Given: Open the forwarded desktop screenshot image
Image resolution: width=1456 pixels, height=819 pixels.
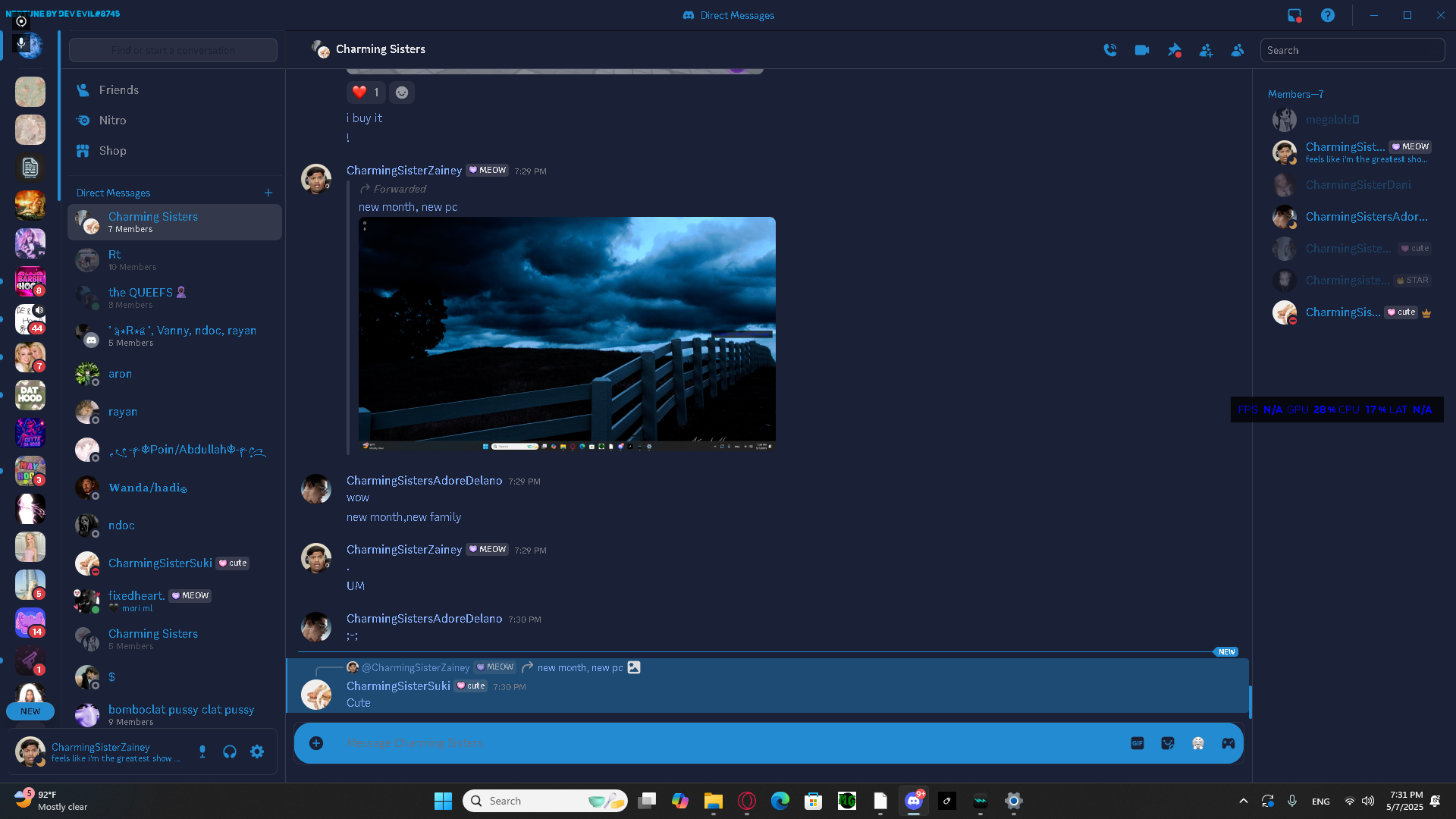Looking at the screenshot, I should pyautogui.click(x=566, y=334).
